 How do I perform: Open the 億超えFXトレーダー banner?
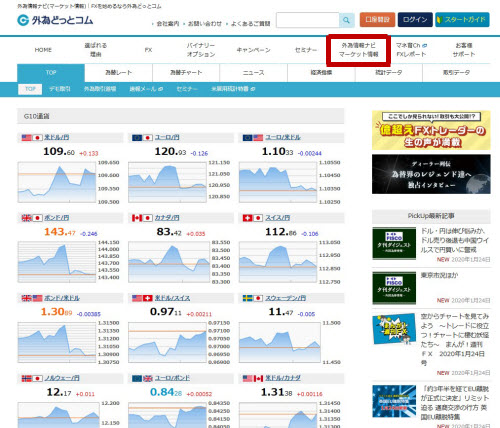coord(431,130)
